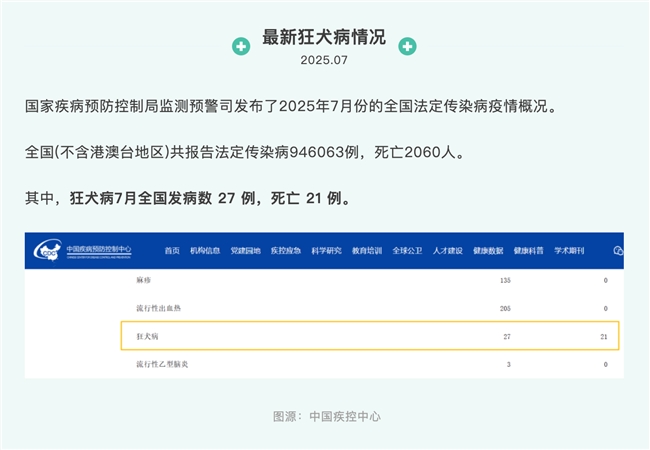Navigate to 健康科普
The width and height of the screenshot is (650, 450).
[528, 251]
